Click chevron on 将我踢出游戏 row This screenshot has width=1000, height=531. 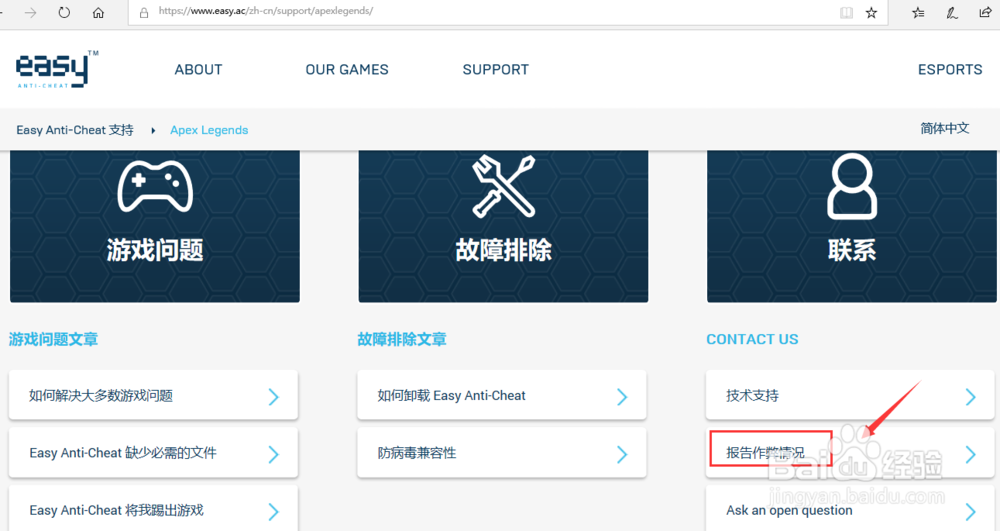point(274,511)
